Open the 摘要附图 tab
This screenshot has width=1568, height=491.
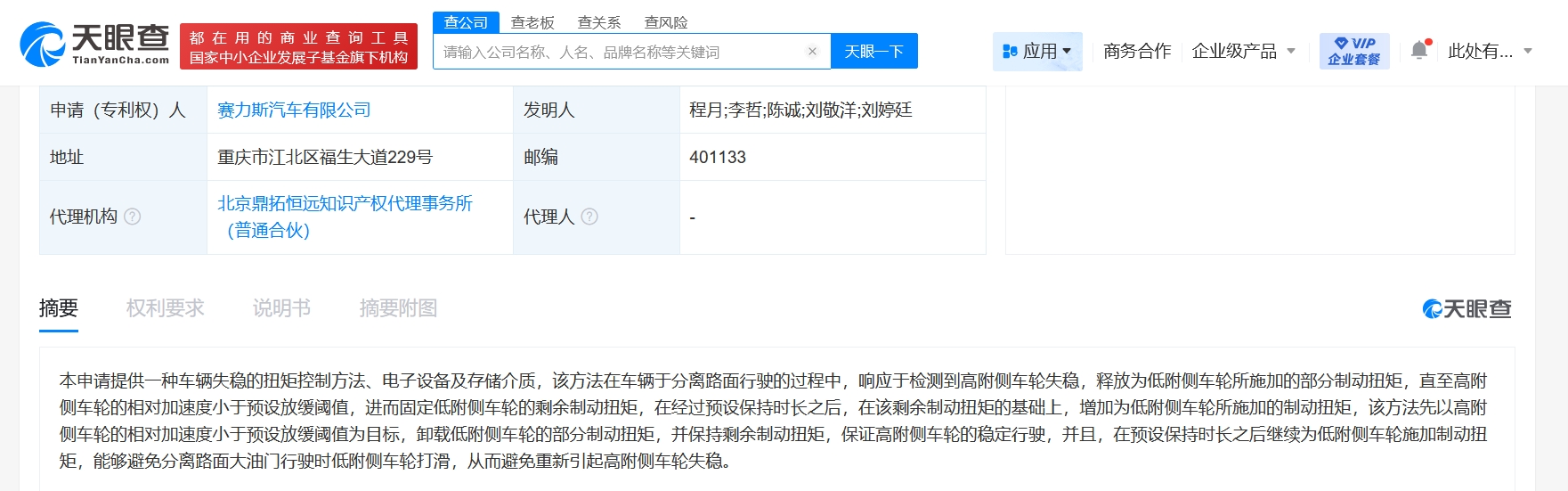[x=398, y=308]
